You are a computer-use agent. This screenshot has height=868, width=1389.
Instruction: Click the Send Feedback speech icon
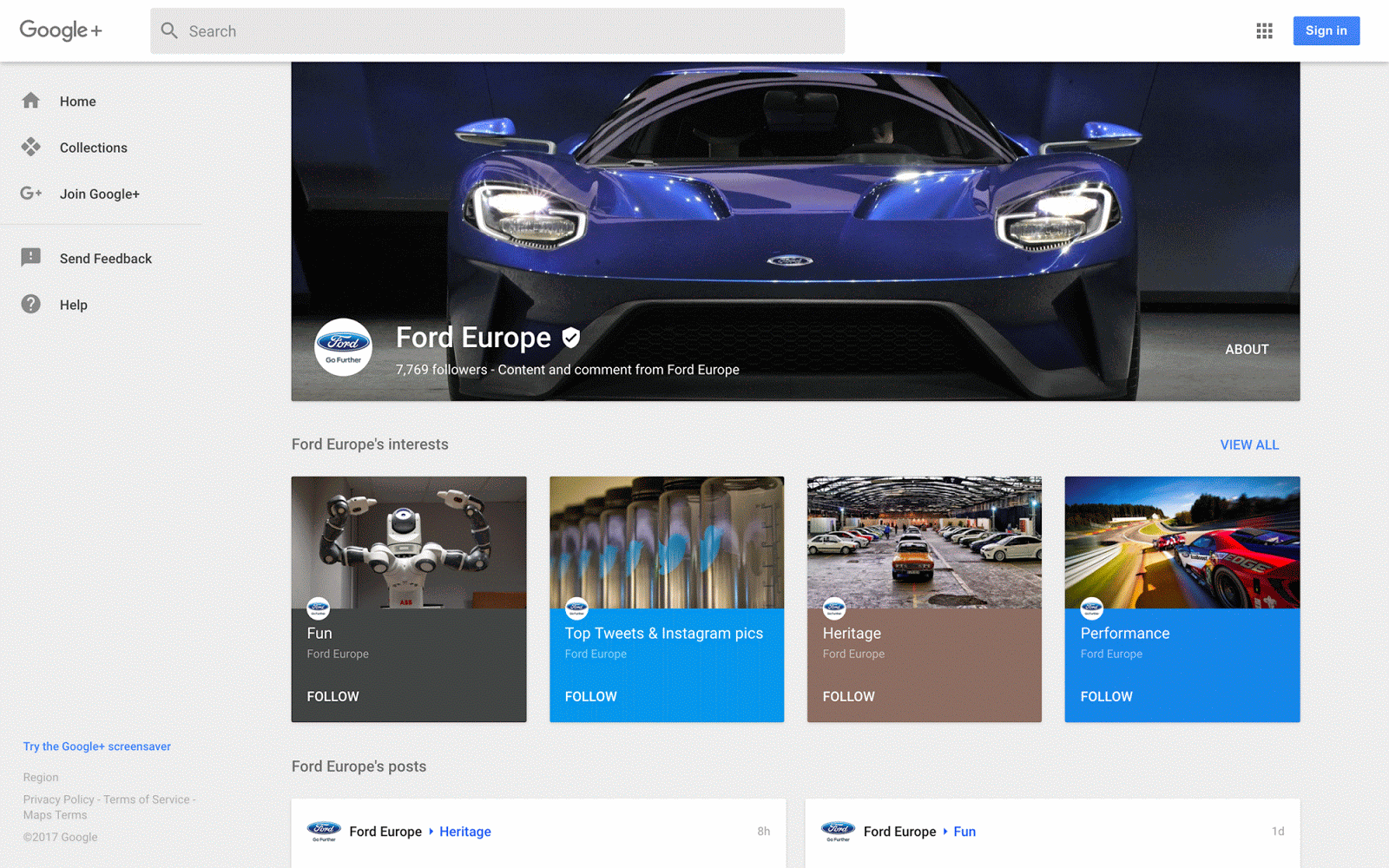pos(31,258)
